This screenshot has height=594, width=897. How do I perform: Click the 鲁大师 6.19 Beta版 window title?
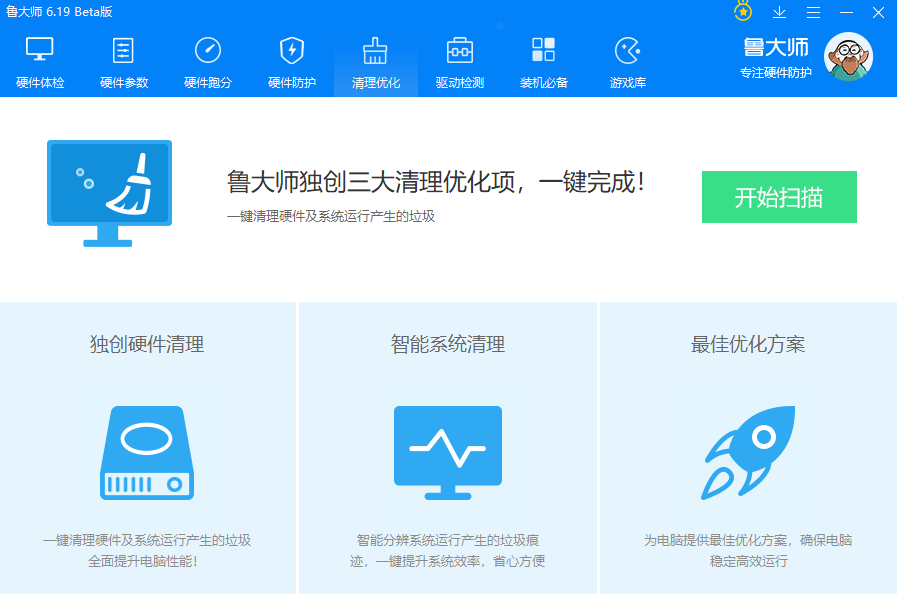59,12
